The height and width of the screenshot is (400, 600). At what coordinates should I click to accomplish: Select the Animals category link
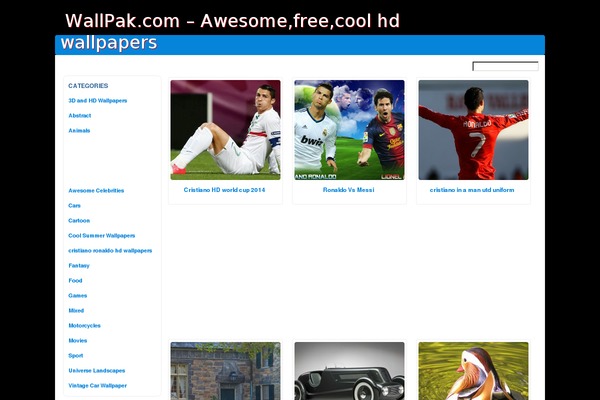coord(79,131)
